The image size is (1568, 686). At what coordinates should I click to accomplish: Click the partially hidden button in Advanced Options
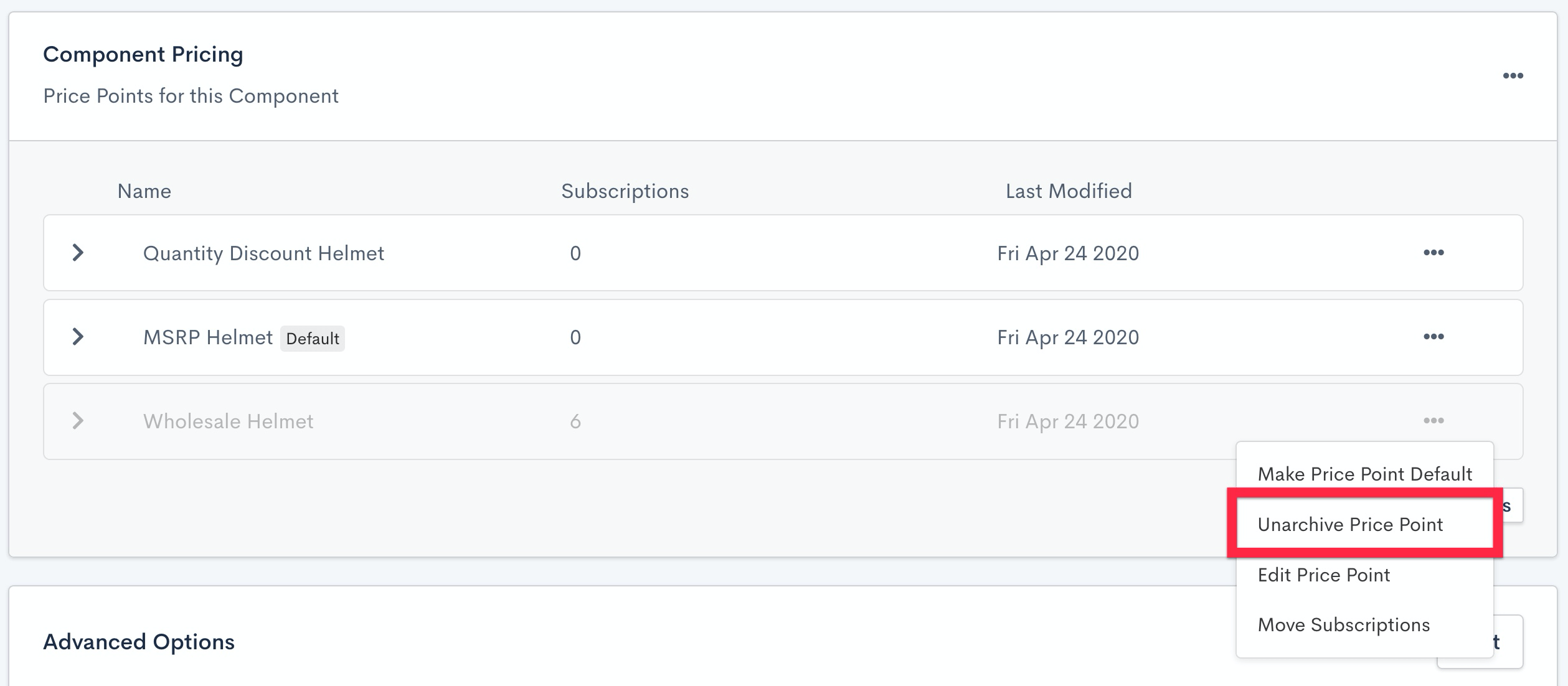point(1508,642)
